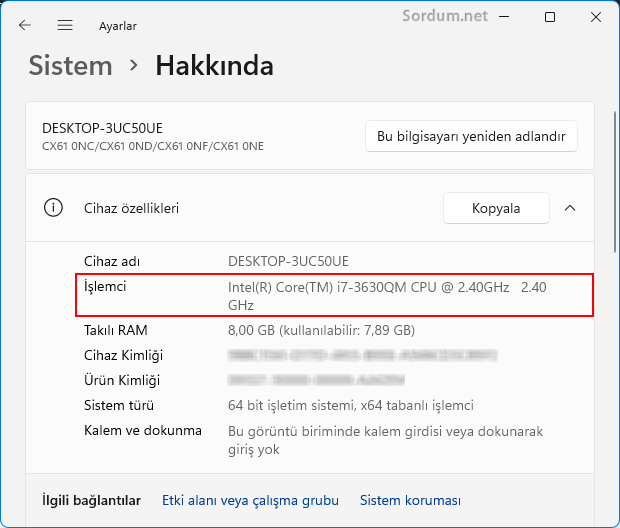Click the Ayarlar window title
620x528 pixels.
pyautogui.click(x=118, y=26)
